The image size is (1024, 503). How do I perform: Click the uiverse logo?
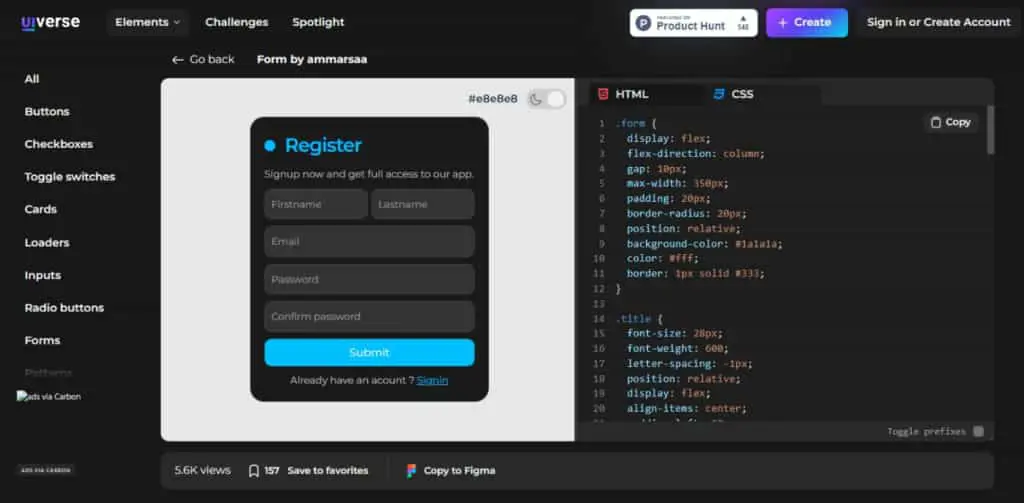(50, 22)
